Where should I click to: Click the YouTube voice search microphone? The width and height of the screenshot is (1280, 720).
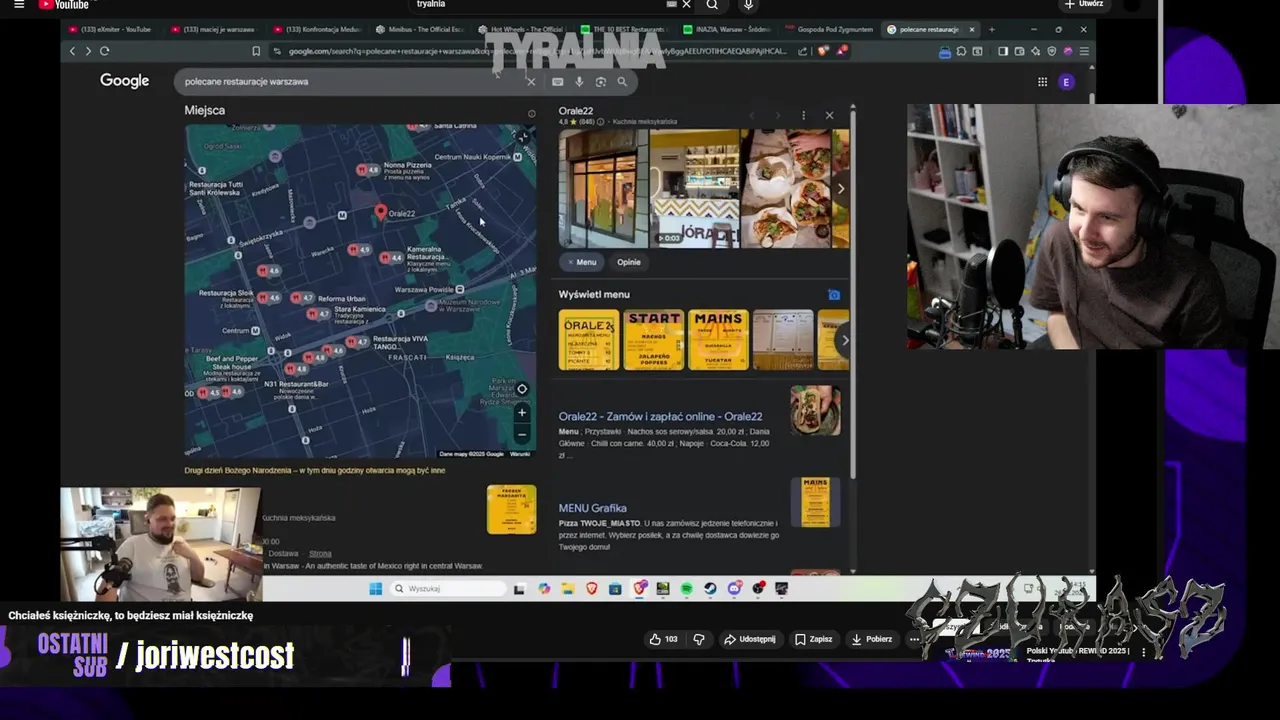748,5
